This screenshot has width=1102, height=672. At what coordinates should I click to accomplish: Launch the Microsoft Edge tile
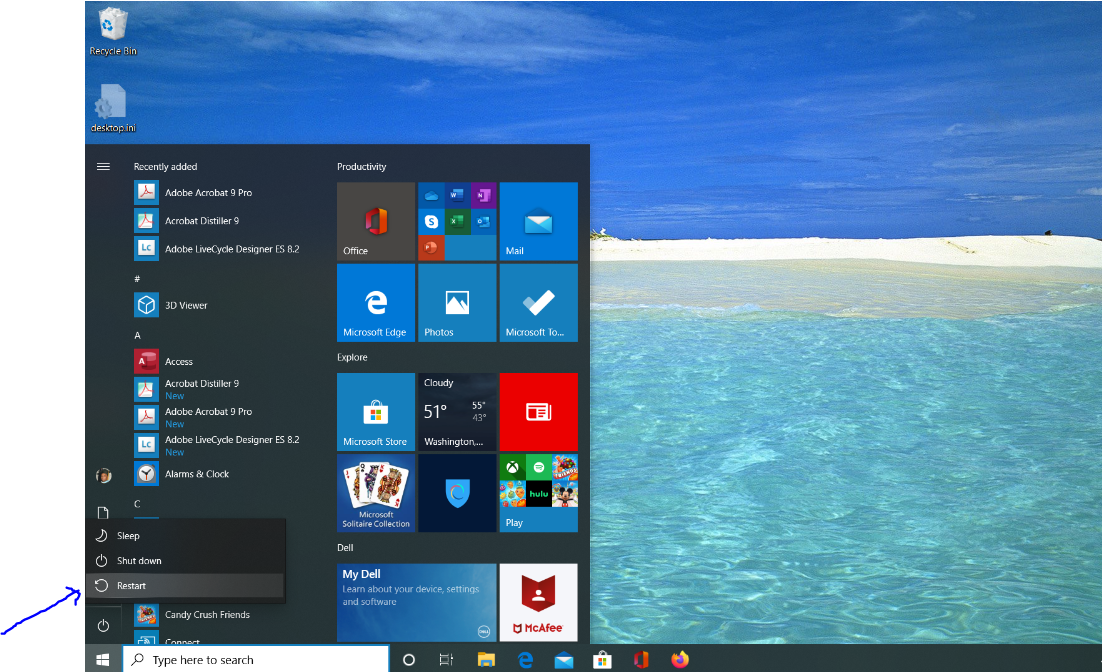point(376,303)
